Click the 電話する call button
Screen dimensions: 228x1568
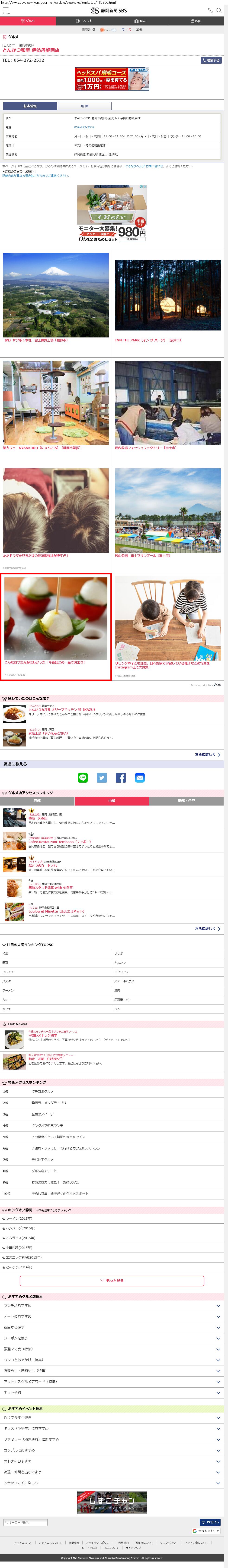tap(211, 60)
